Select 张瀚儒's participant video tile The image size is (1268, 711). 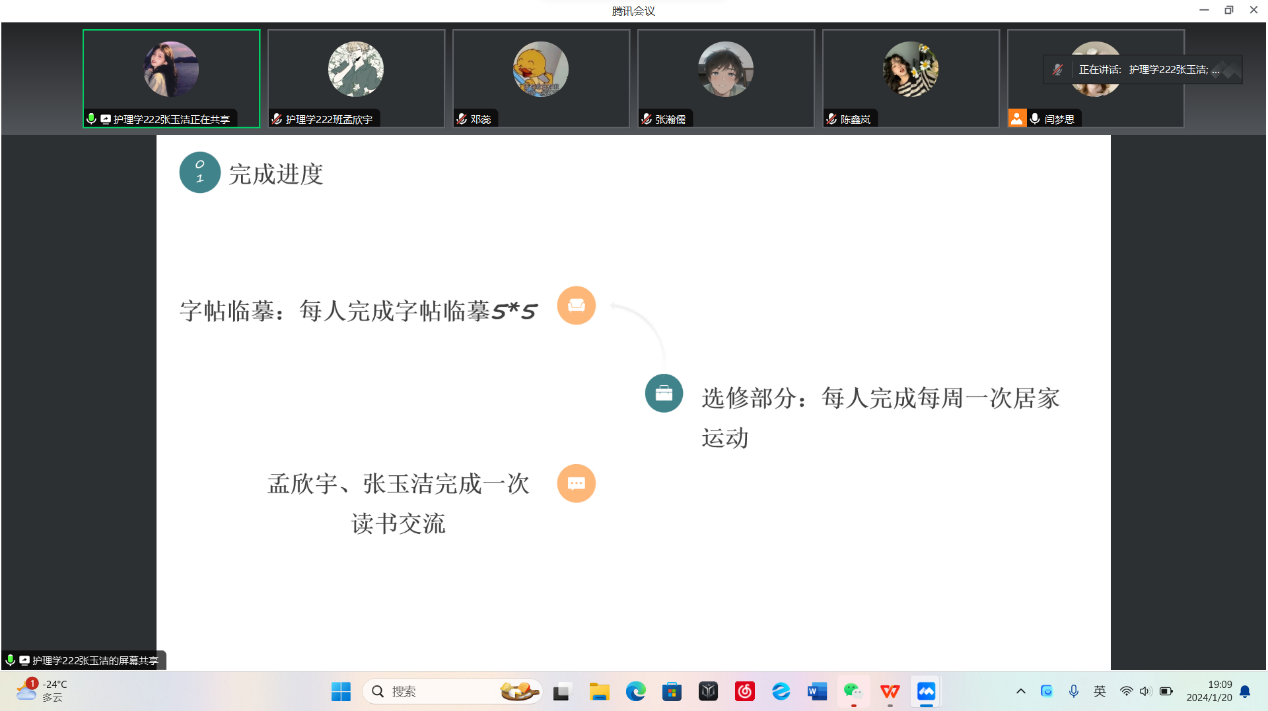point(726,77)
